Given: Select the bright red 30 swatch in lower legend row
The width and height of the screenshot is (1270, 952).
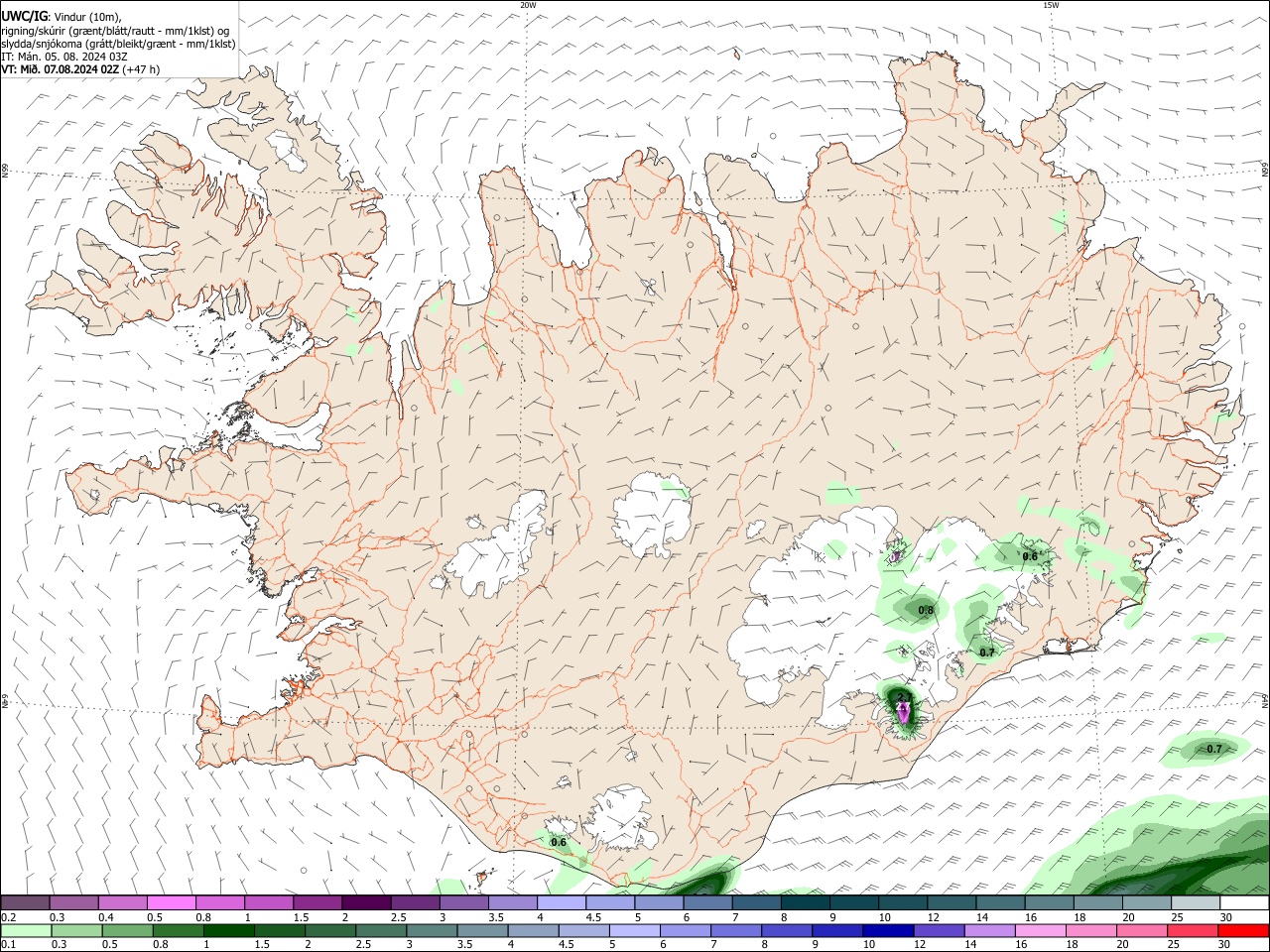Looking at the screenshot, I should pos(1242,930).
